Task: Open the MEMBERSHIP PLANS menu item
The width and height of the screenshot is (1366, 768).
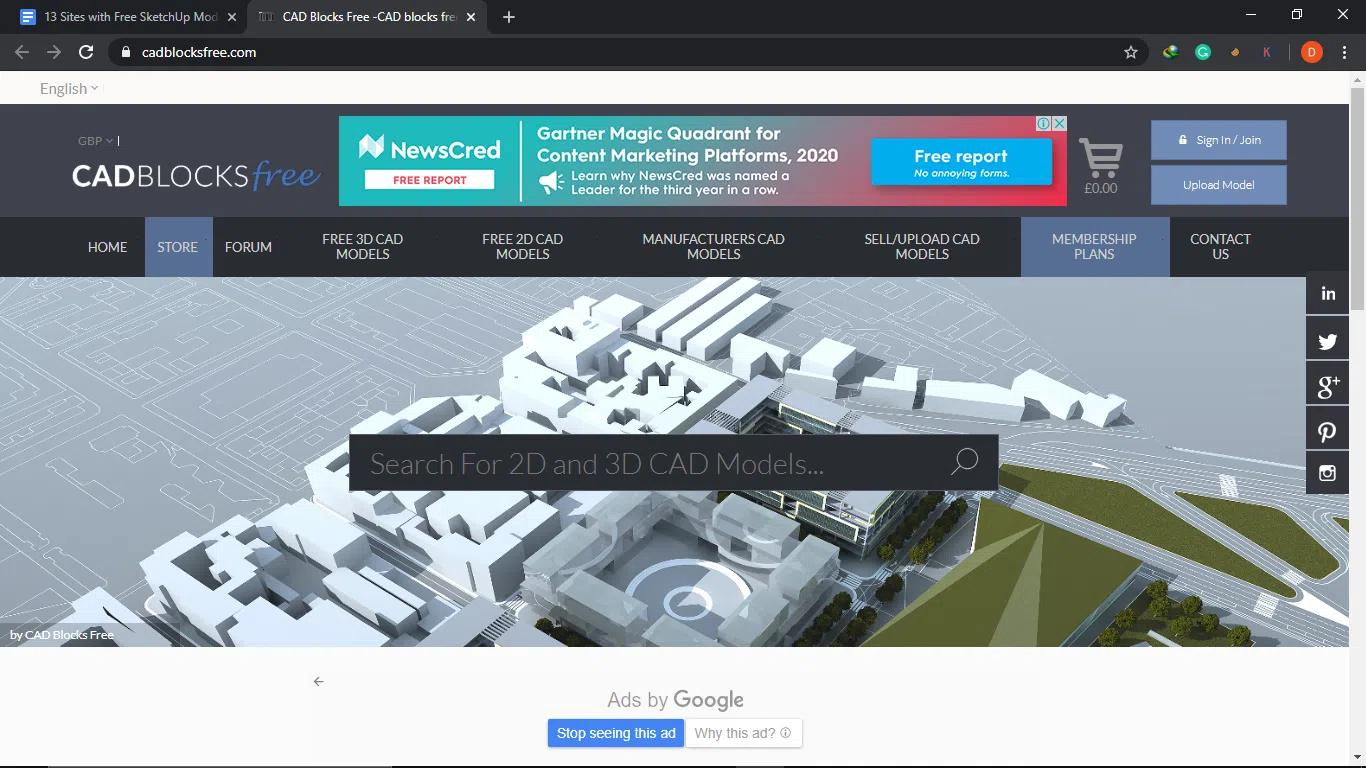Action: pos(1094,246)
